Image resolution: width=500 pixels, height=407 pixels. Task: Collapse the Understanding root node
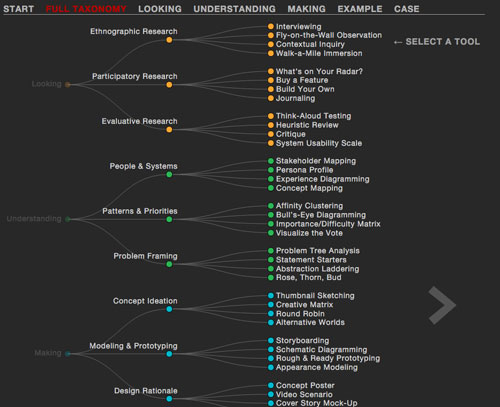[x=68, y=219]
